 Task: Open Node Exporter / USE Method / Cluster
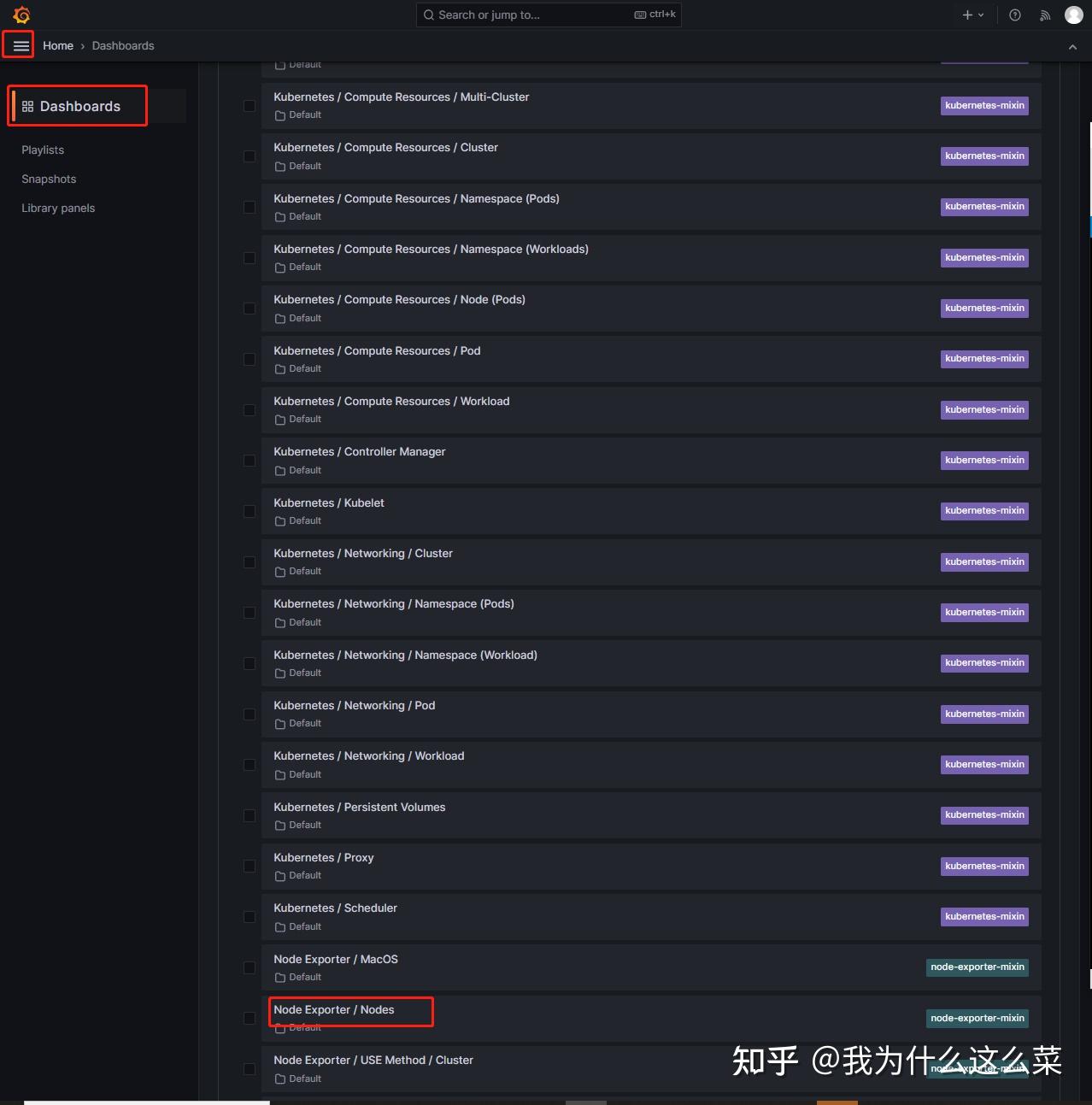pyautogui.click(x=373, y=1061)
